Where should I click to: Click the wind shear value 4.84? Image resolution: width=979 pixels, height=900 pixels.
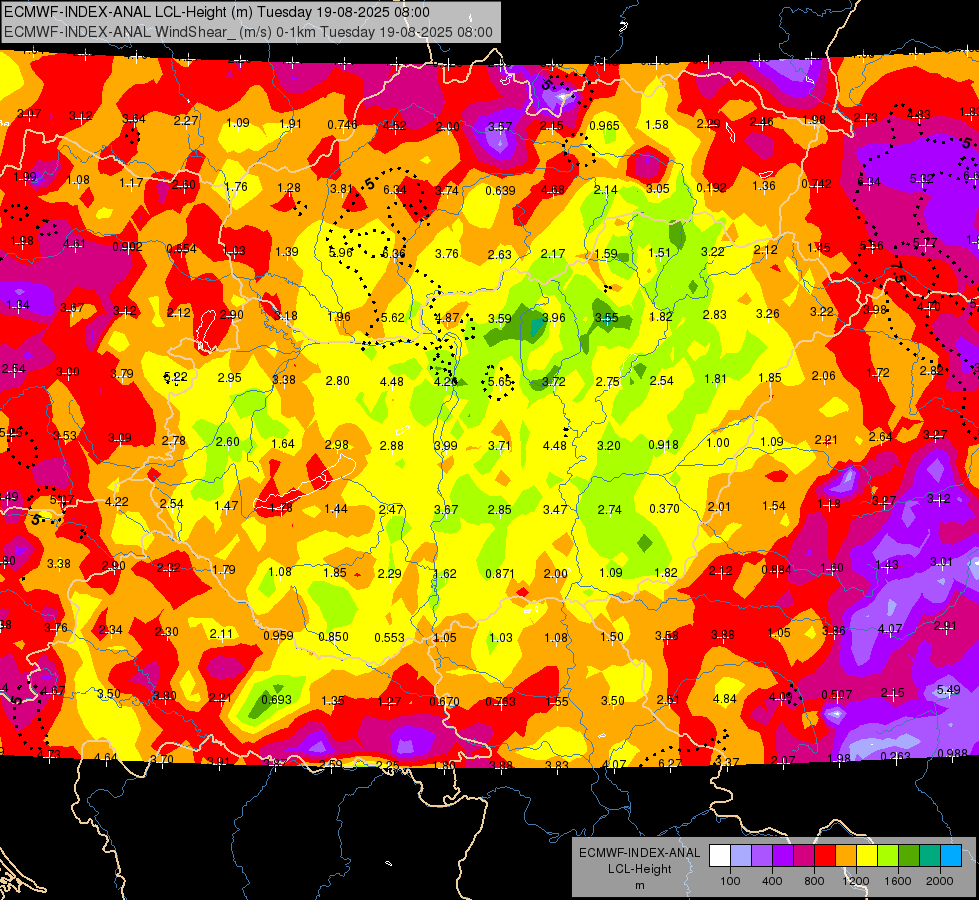[725, 698]
